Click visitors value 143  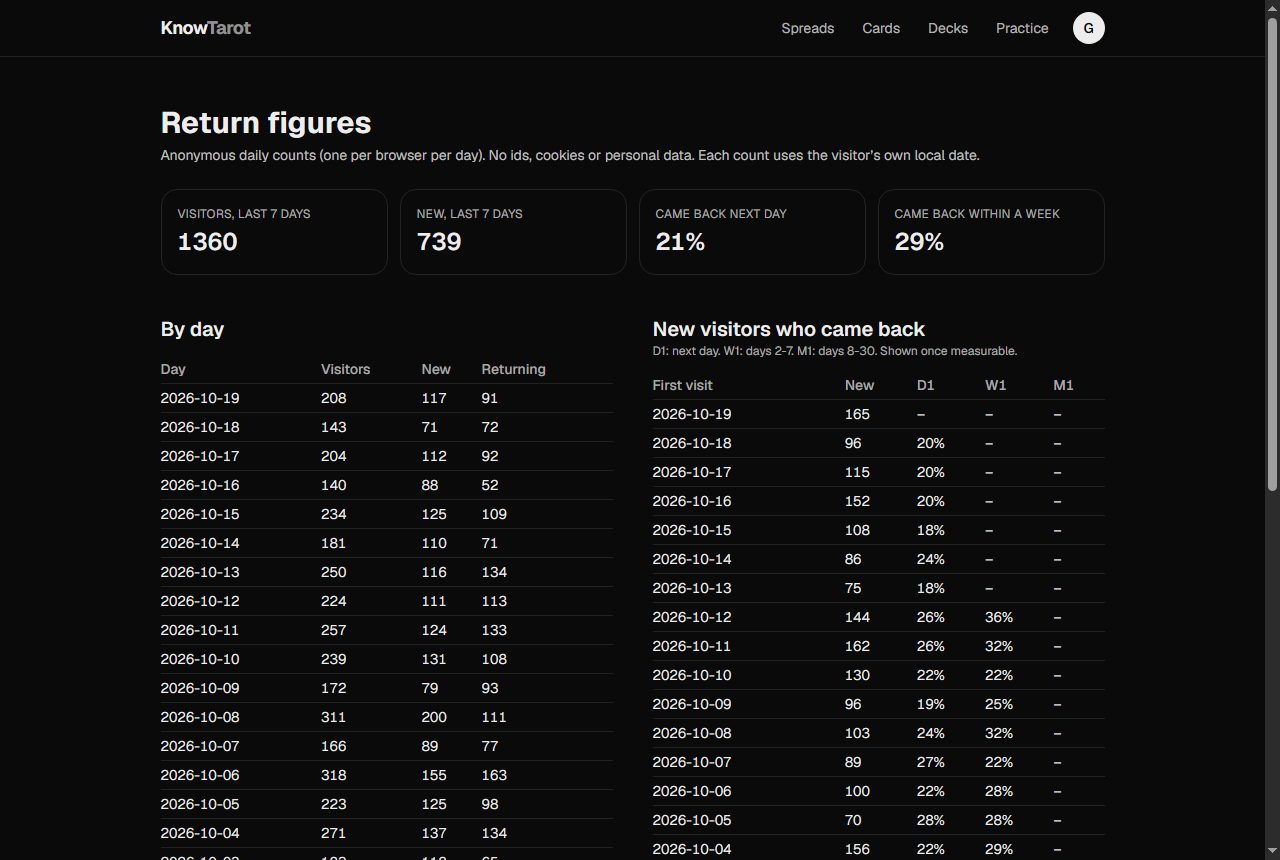334,427
